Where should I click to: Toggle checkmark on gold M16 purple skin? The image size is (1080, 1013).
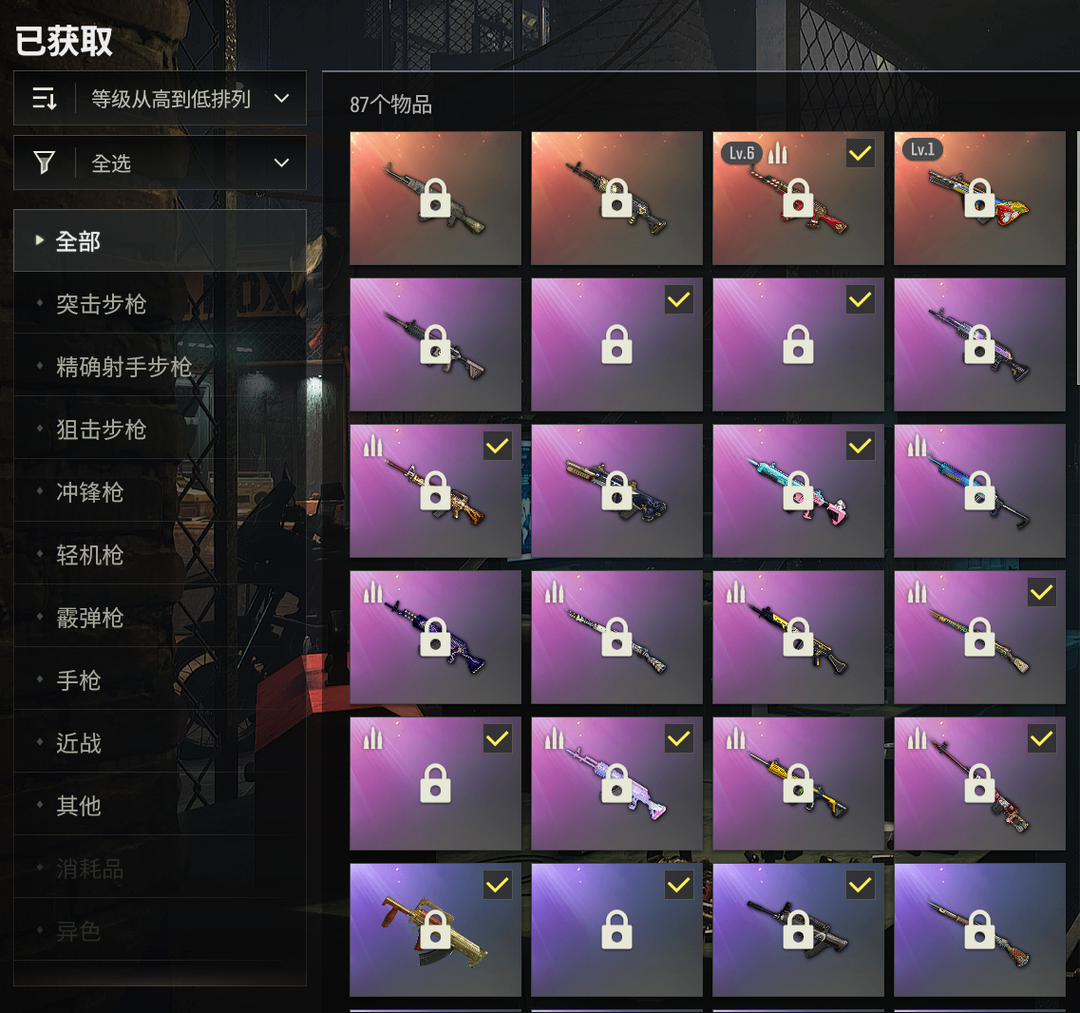coord(497,446)
